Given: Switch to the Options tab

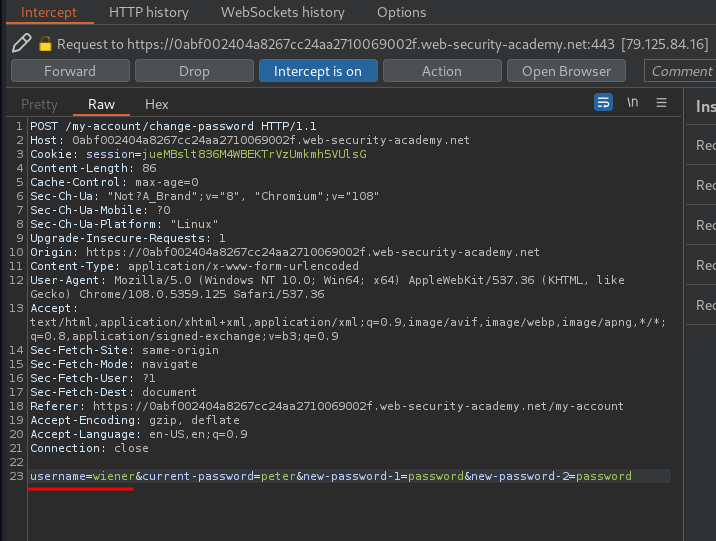Looking at the screenshot, I should coord(401,12).
